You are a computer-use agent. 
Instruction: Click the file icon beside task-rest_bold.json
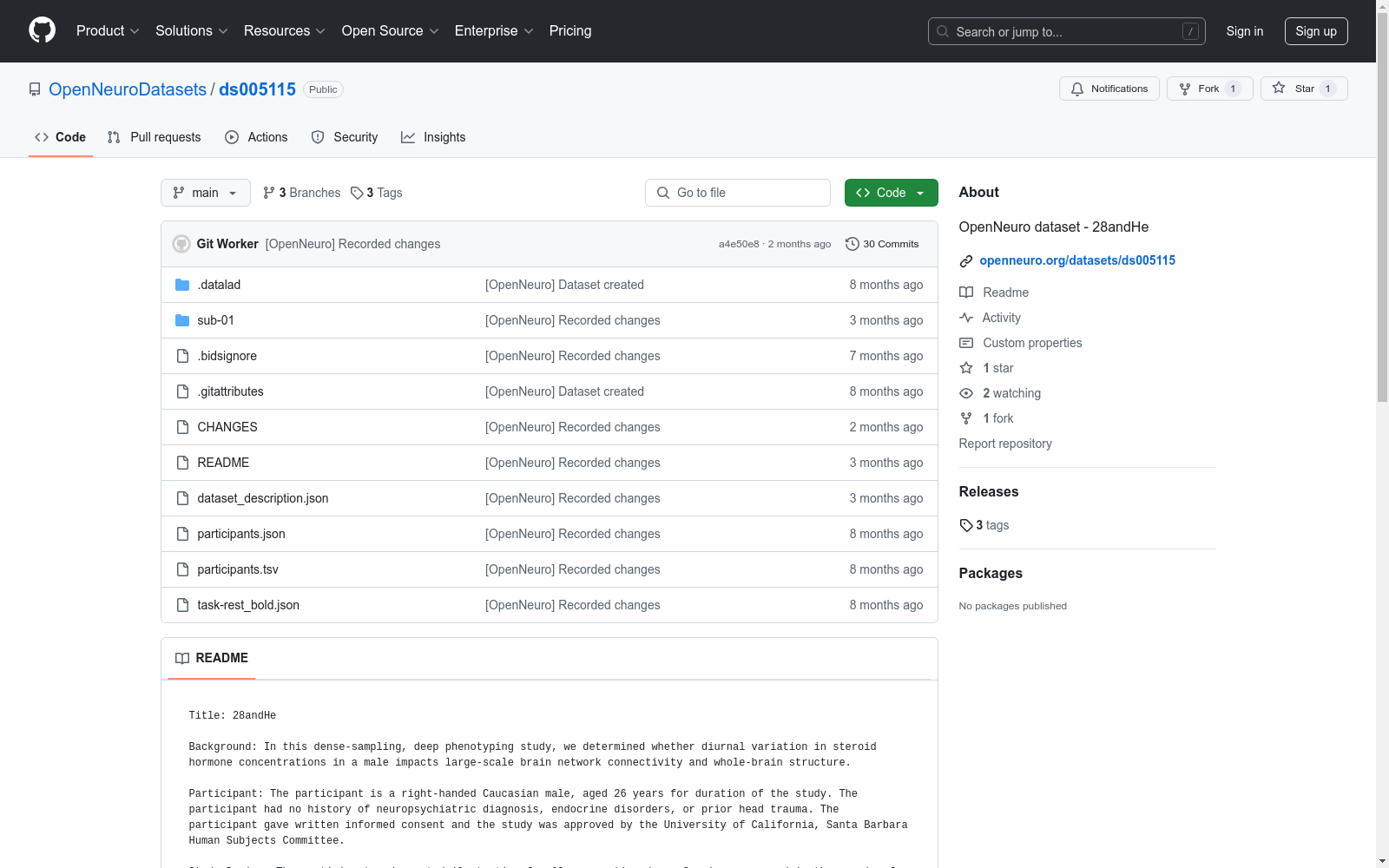pyautogui.click(x=182, y=605)
